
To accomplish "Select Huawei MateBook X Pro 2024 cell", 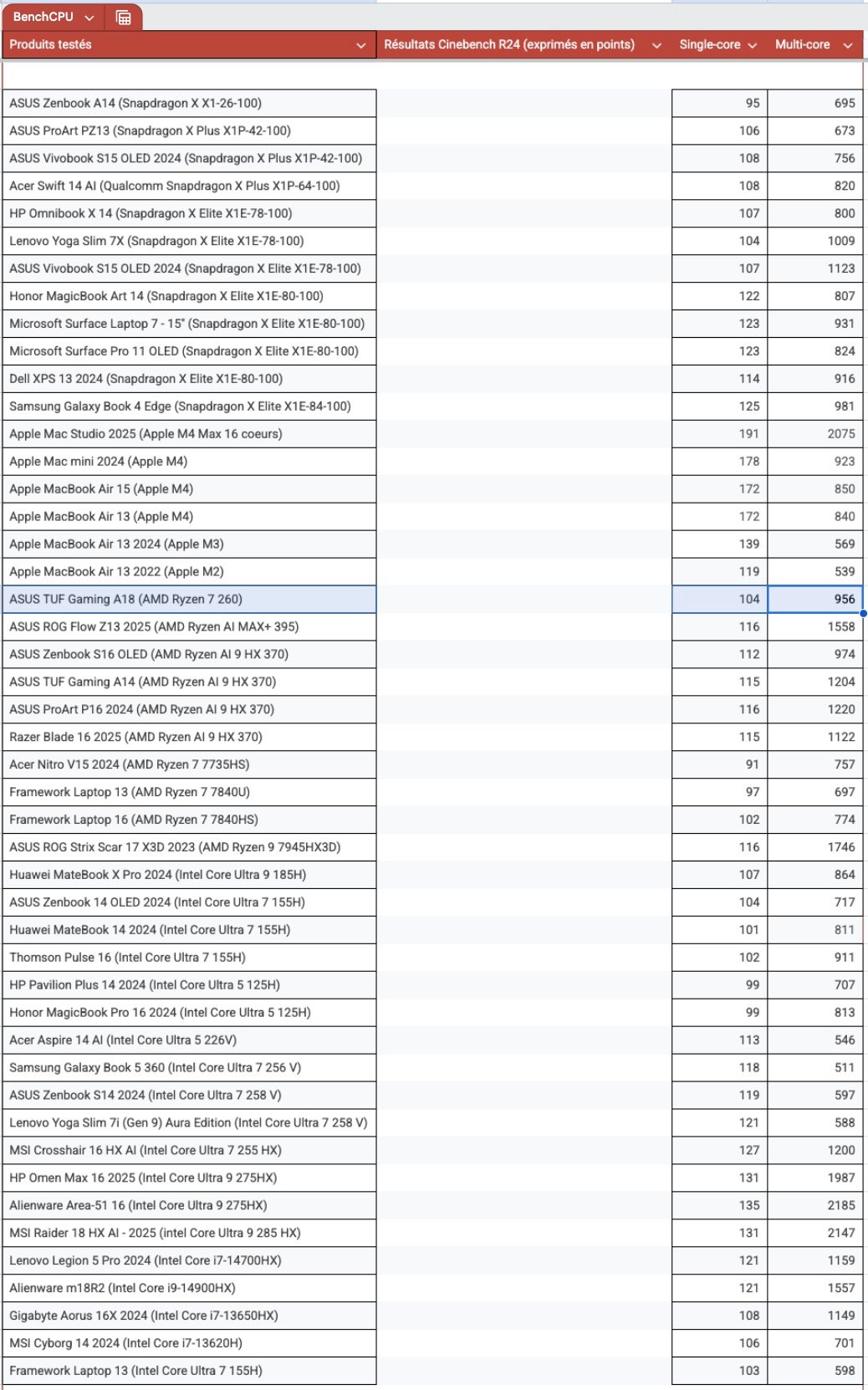I will pyautogui.click(x=189, y=876).
